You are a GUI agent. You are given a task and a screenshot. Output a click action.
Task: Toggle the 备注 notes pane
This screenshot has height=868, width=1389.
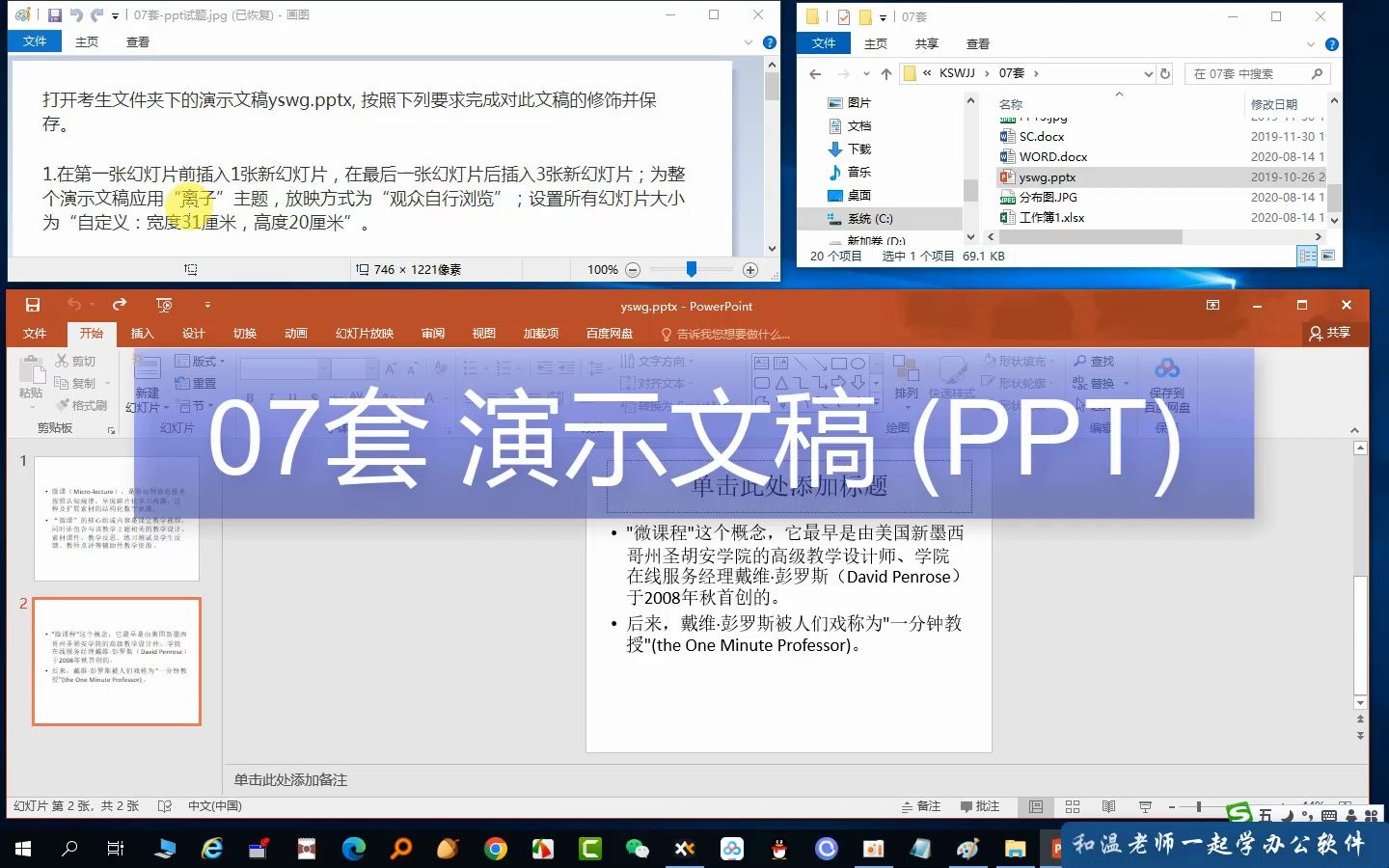pos(921,806)
